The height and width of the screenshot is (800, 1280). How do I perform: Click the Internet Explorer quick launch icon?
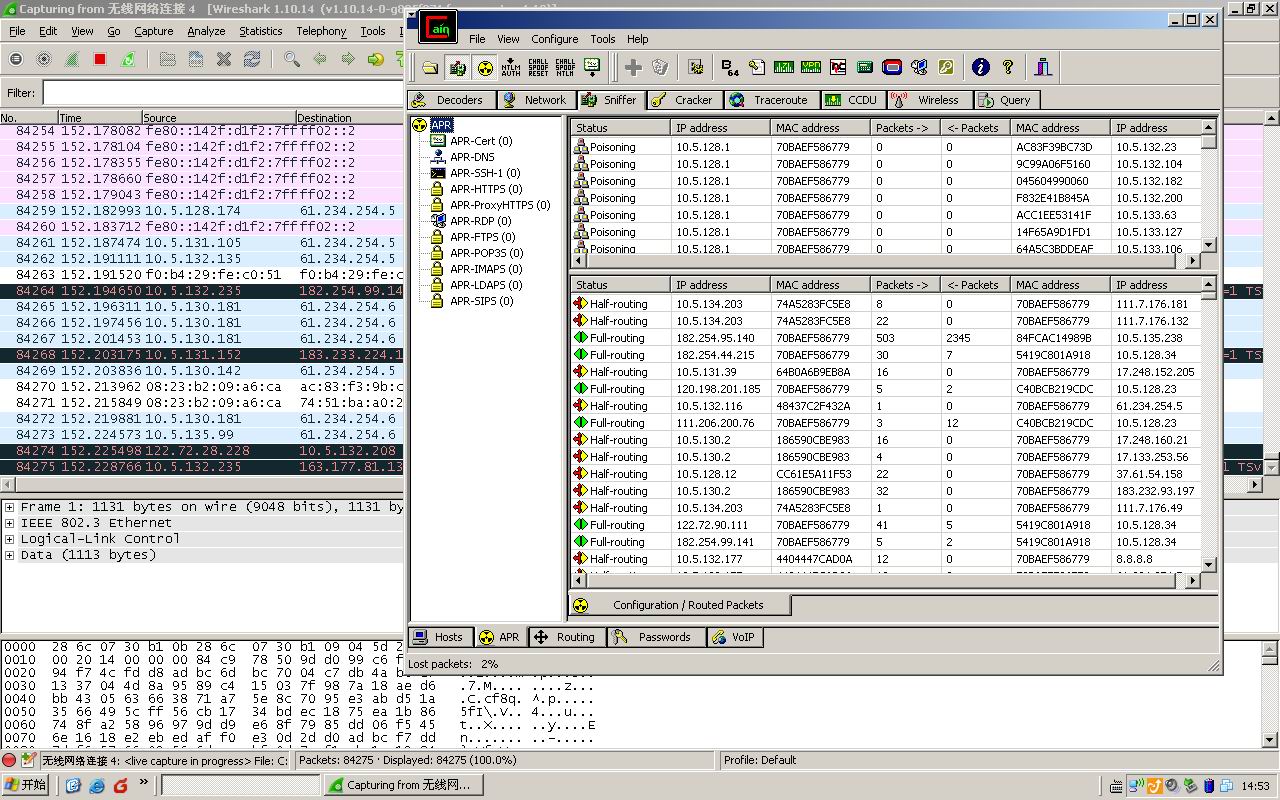[97, 785]
